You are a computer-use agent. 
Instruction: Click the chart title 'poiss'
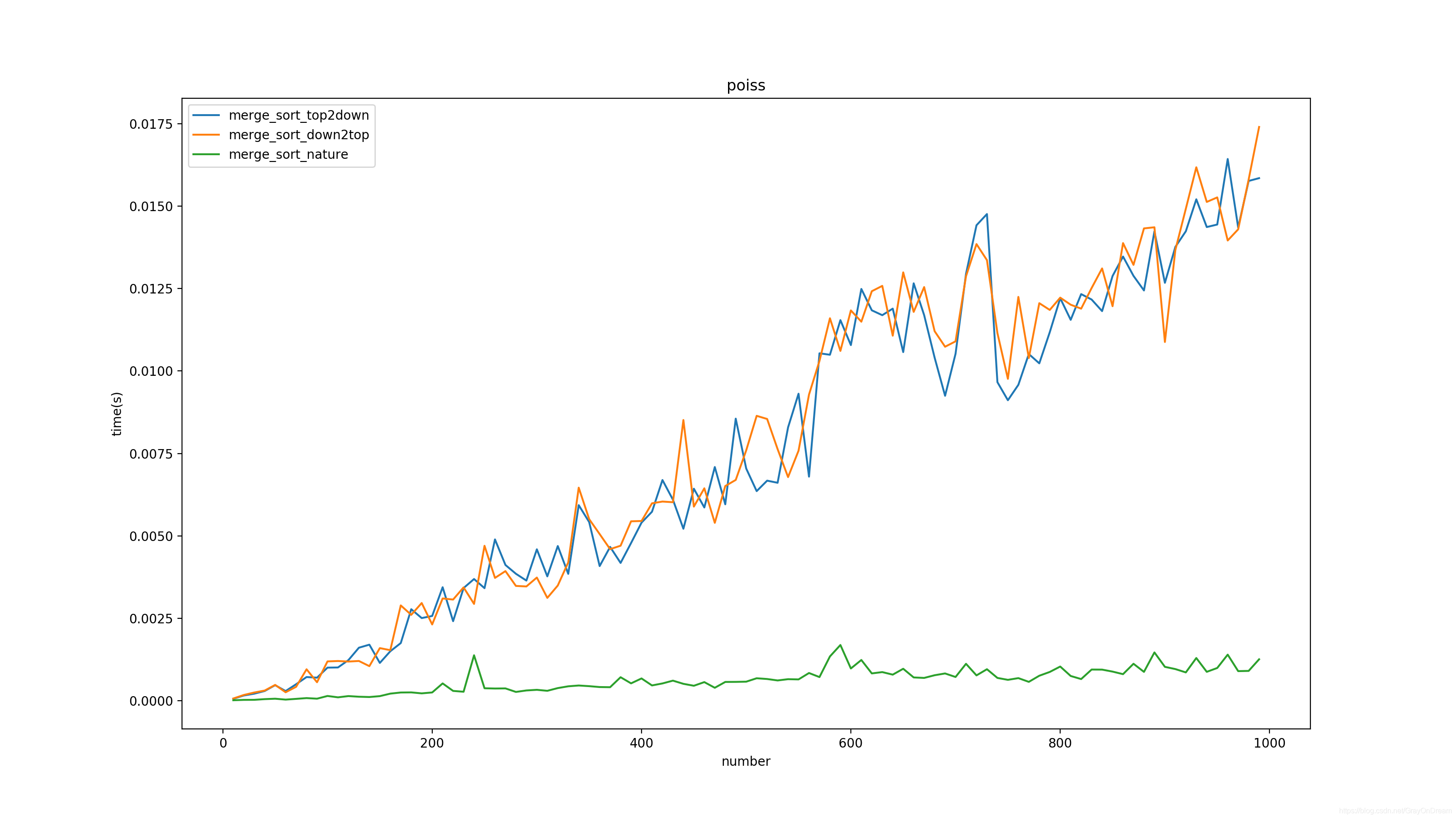[x=746, y=86]
